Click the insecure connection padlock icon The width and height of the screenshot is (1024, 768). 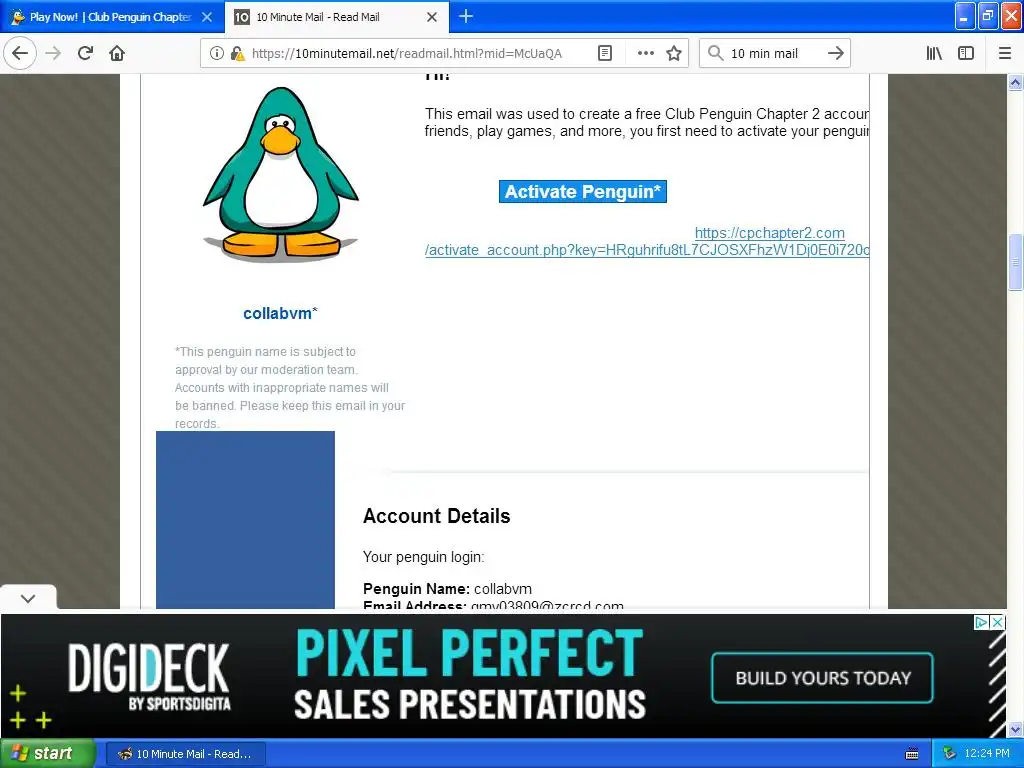pos(236,54)
